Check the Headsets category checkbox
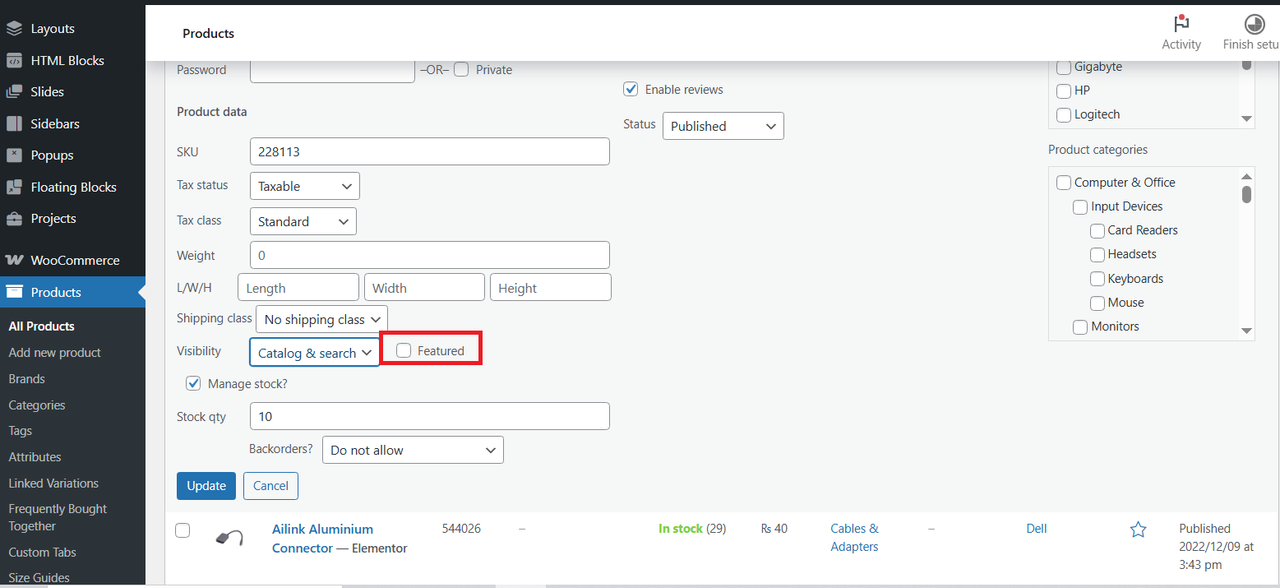 [x=1097, y=255]
